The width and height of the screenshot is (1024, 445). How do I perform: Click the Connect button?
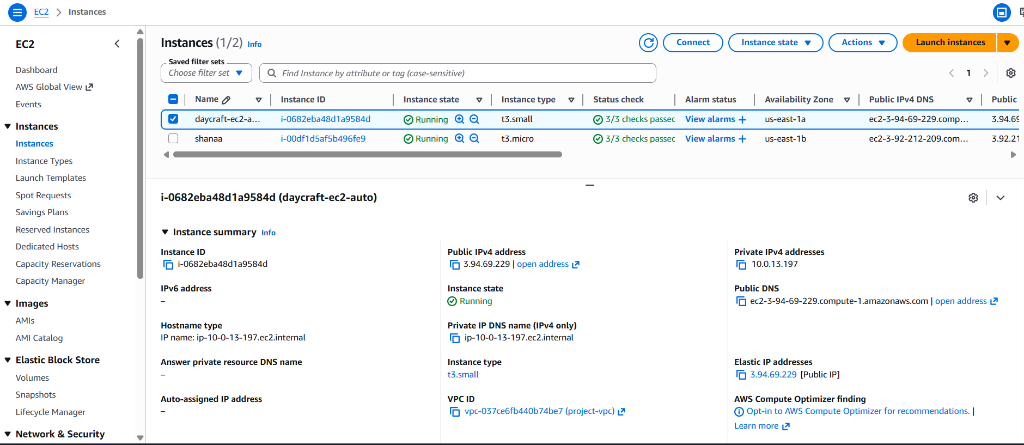point(693,42)
